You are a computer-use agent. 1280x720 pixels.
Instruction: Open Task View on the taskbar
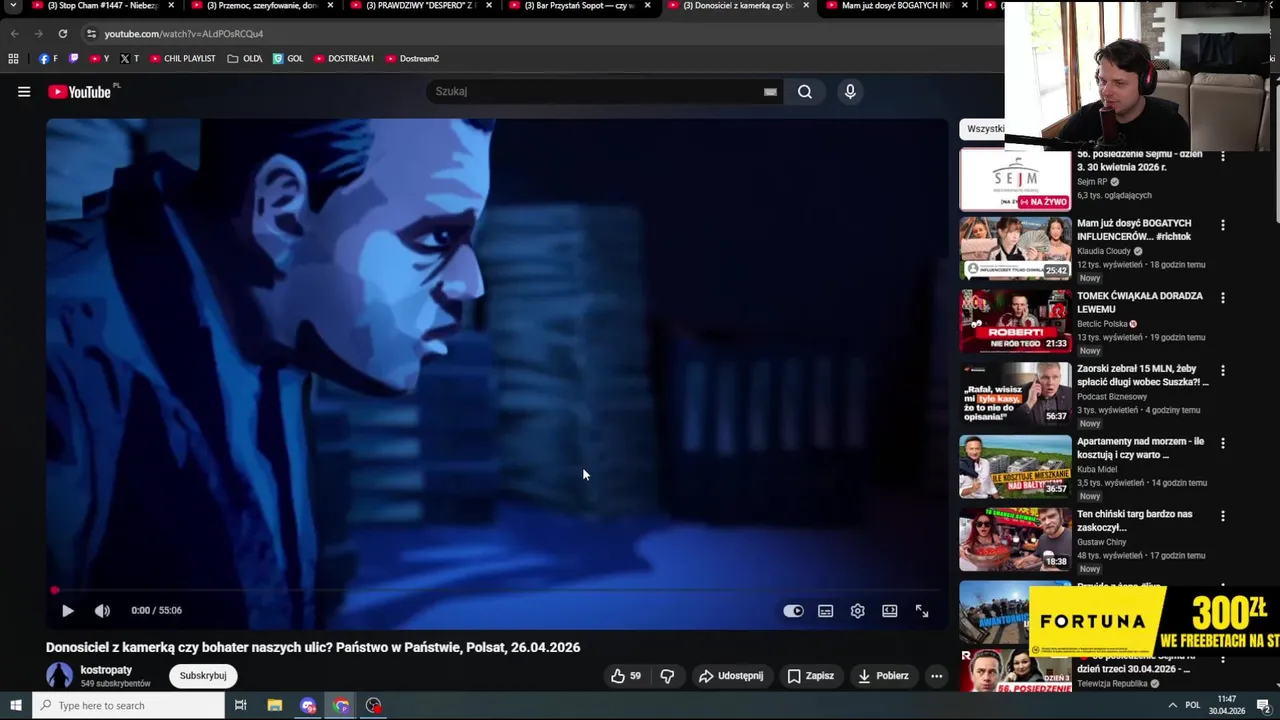coord(241,706)
